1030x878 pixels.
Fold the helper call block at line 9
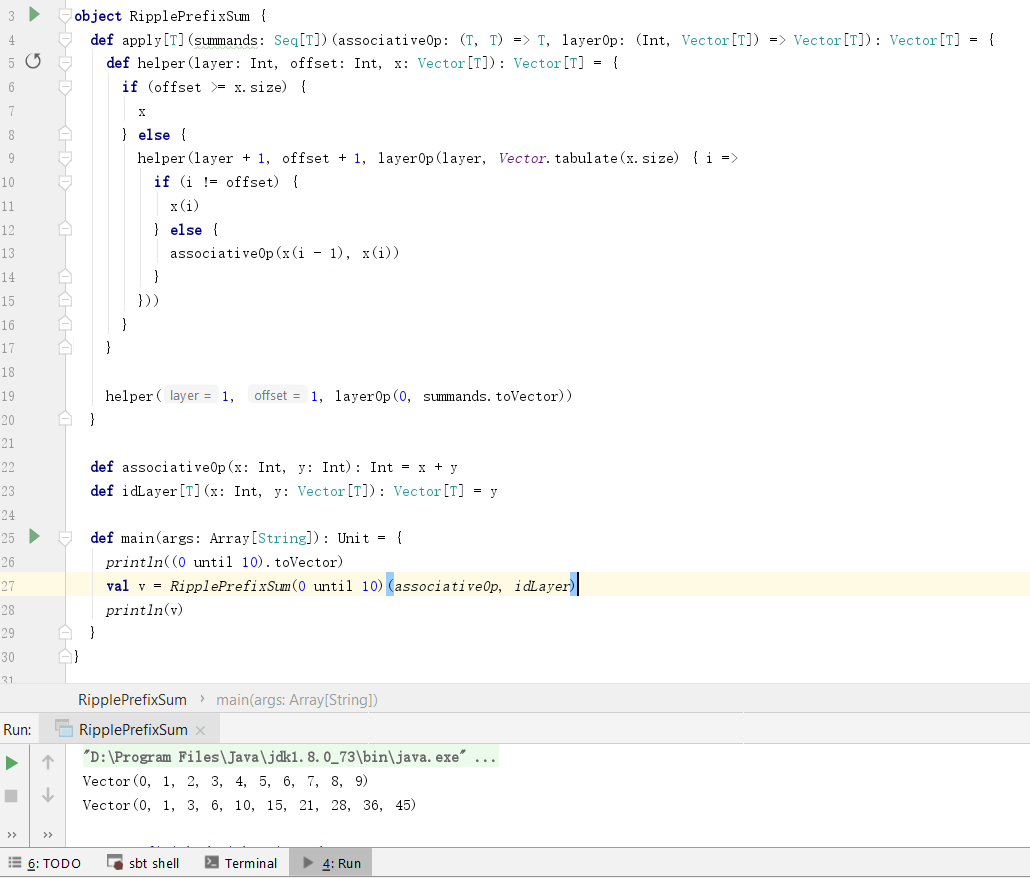point(64,158)
